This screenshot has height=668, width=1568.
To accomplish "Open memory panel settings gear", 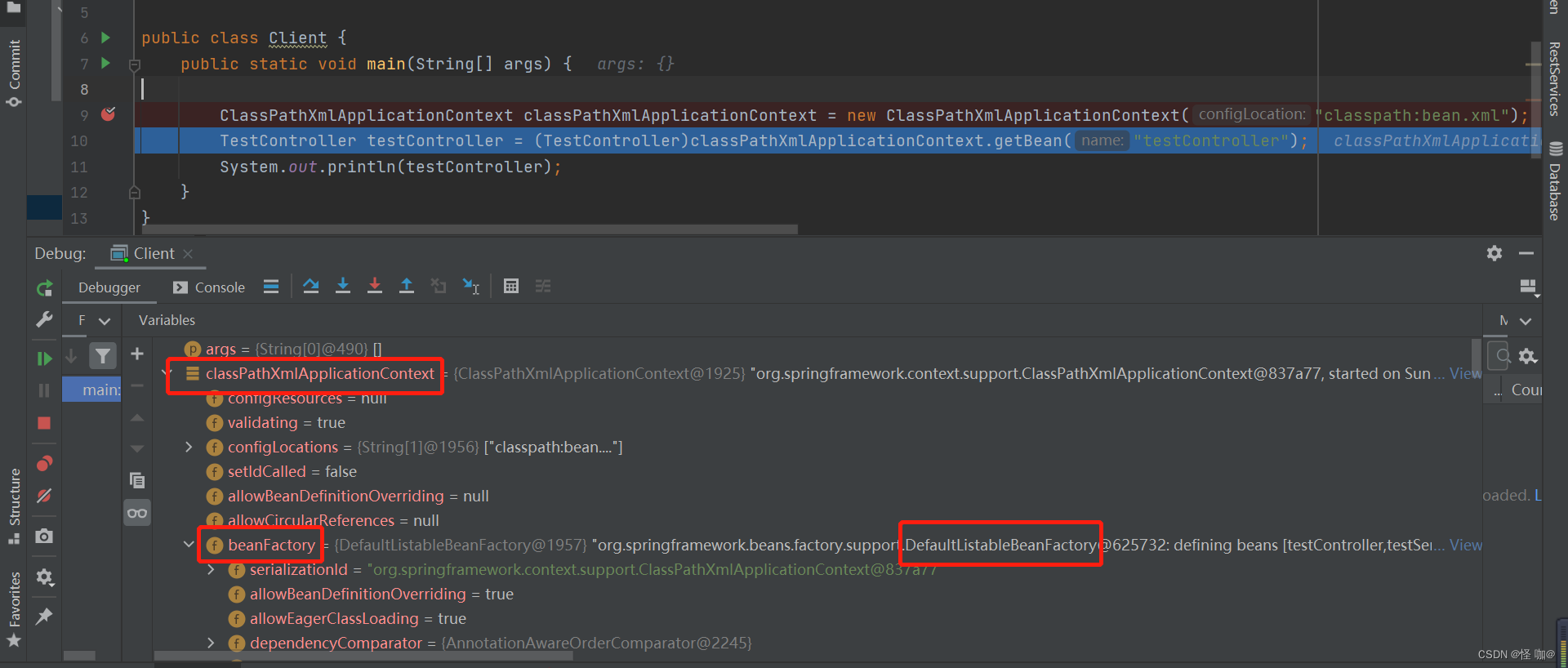I will pyautogui.click(x=1528, y=356).
